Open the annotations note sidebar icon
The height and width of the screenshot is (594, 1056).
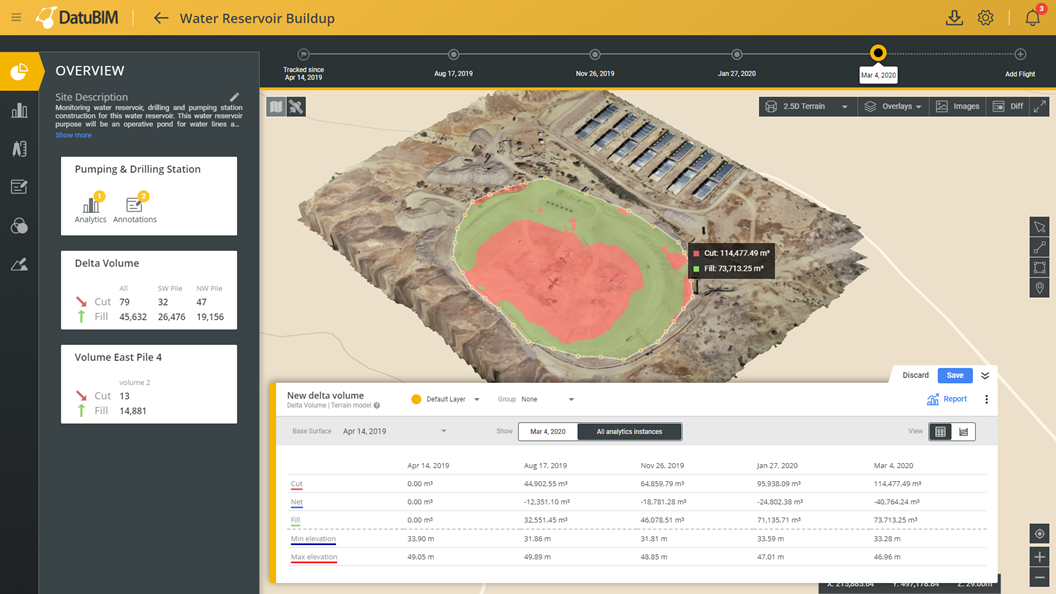[20, 187]
